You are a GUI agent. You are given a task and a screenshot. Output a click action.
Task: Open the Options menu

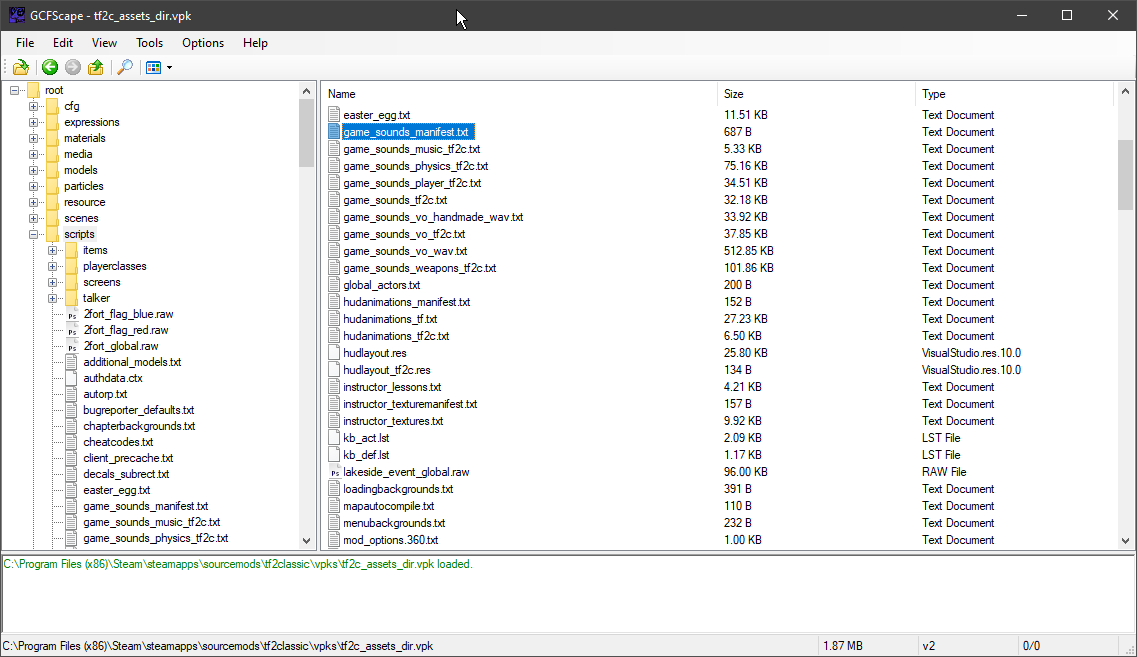(203, 43)
